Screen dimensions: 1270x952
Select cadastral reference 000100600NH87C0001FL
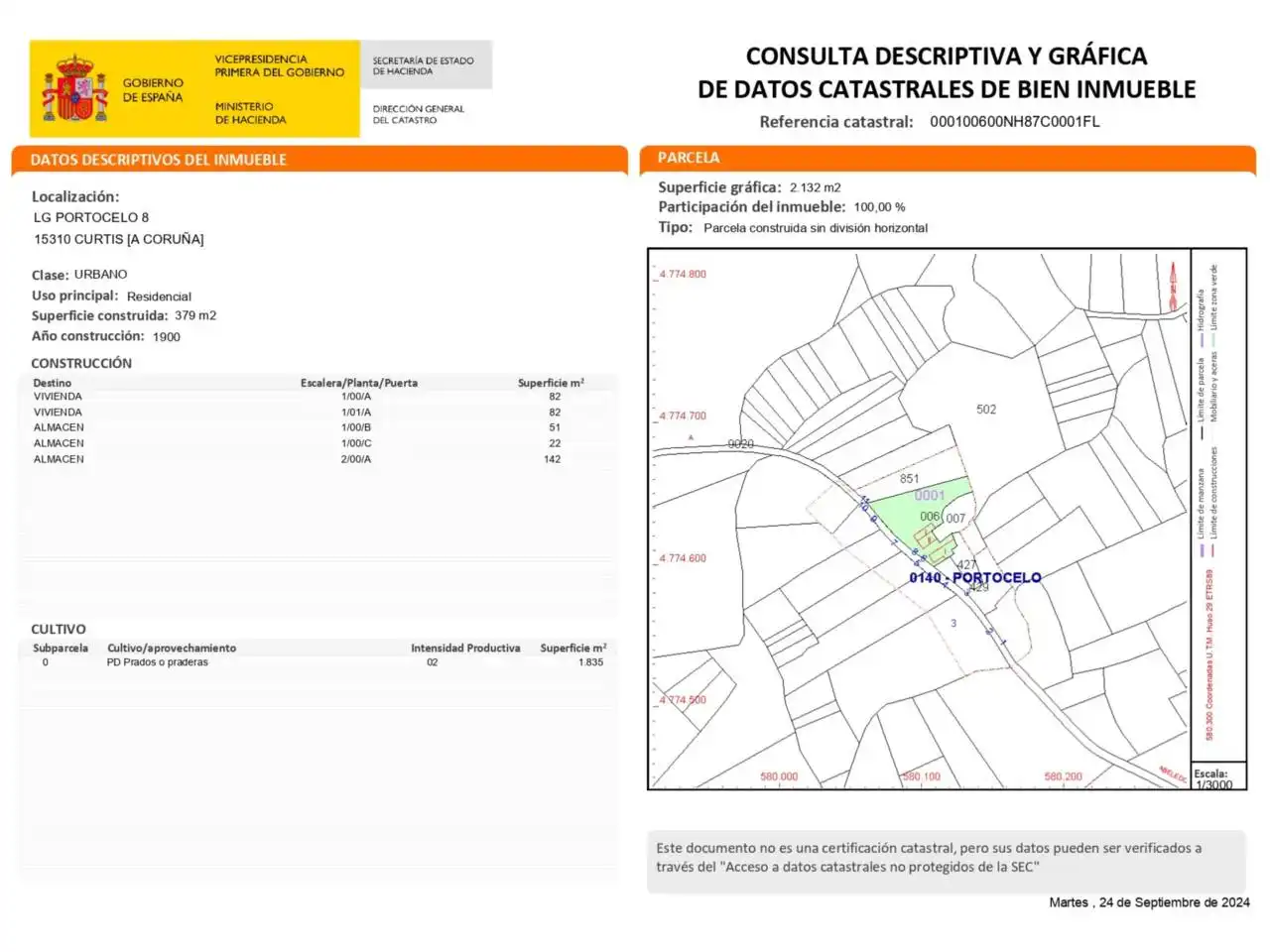(x=1015, y=122)
